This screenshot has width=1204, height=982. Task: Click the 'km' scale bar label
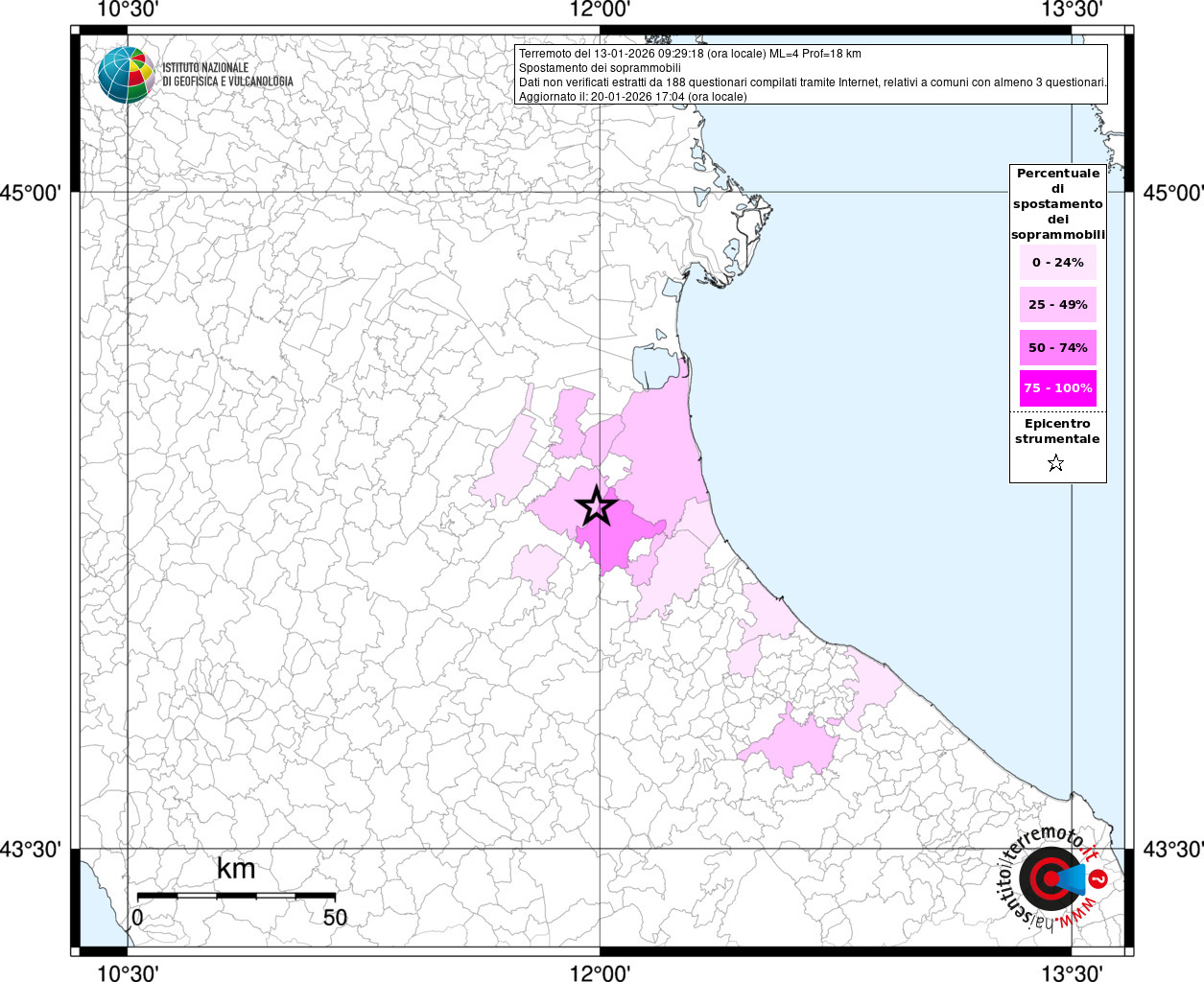[x=236, y=869]
